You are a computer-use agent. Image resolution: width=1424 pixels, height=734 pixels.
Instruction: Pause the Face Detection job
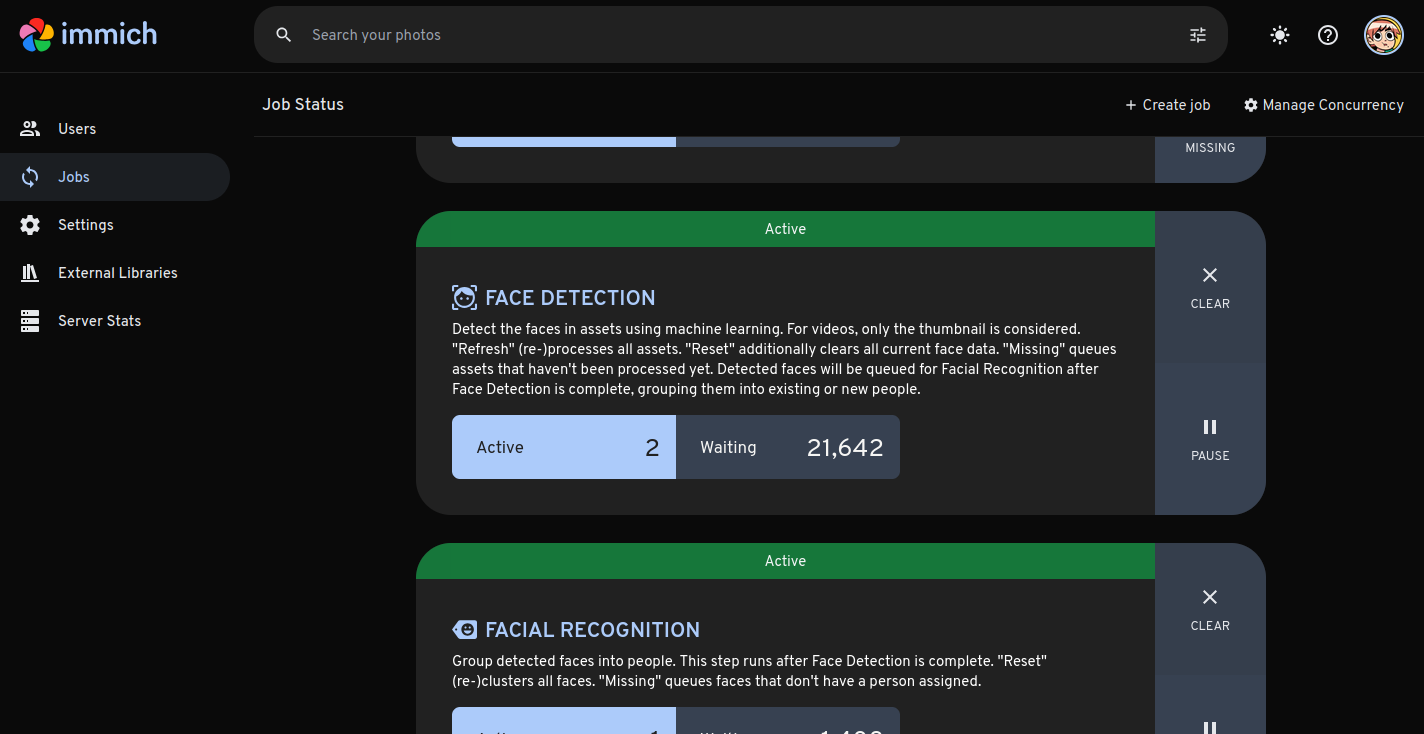tap(1210, 439)
